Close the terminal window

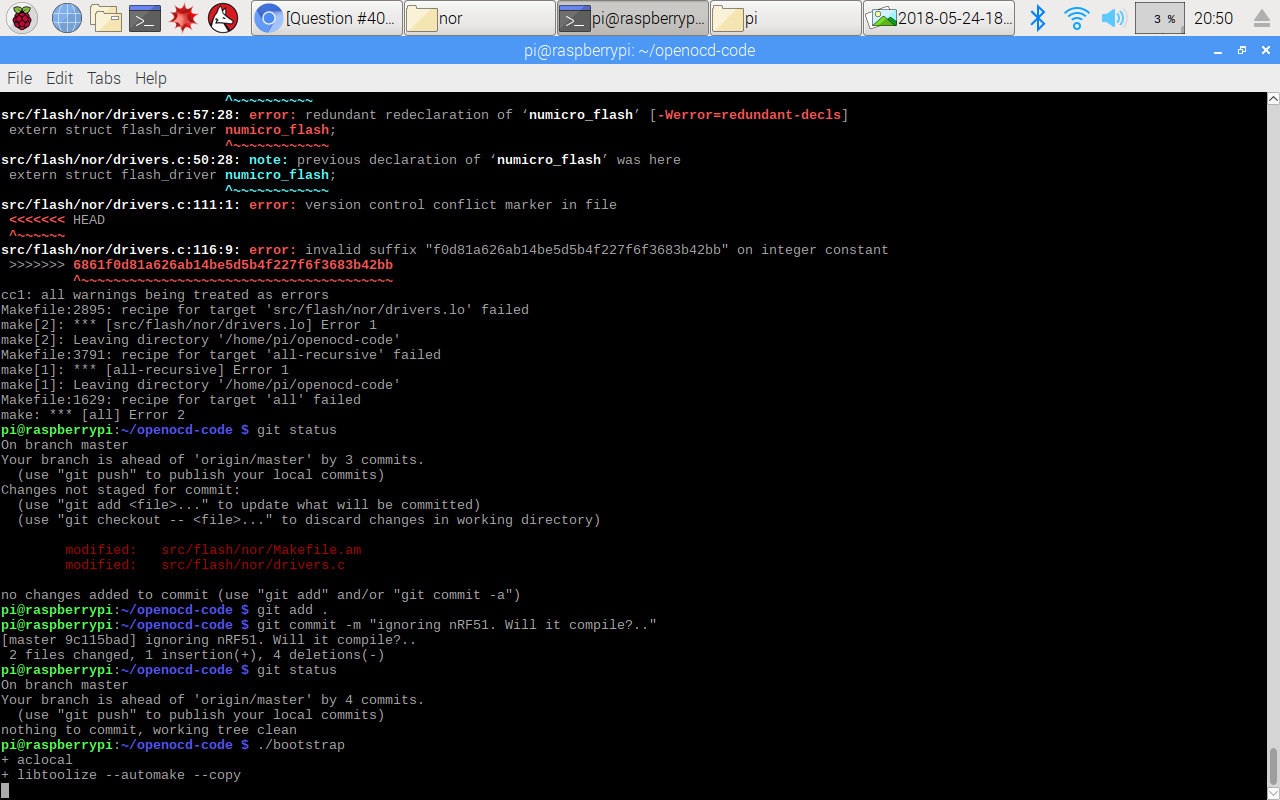point(1265,50)
